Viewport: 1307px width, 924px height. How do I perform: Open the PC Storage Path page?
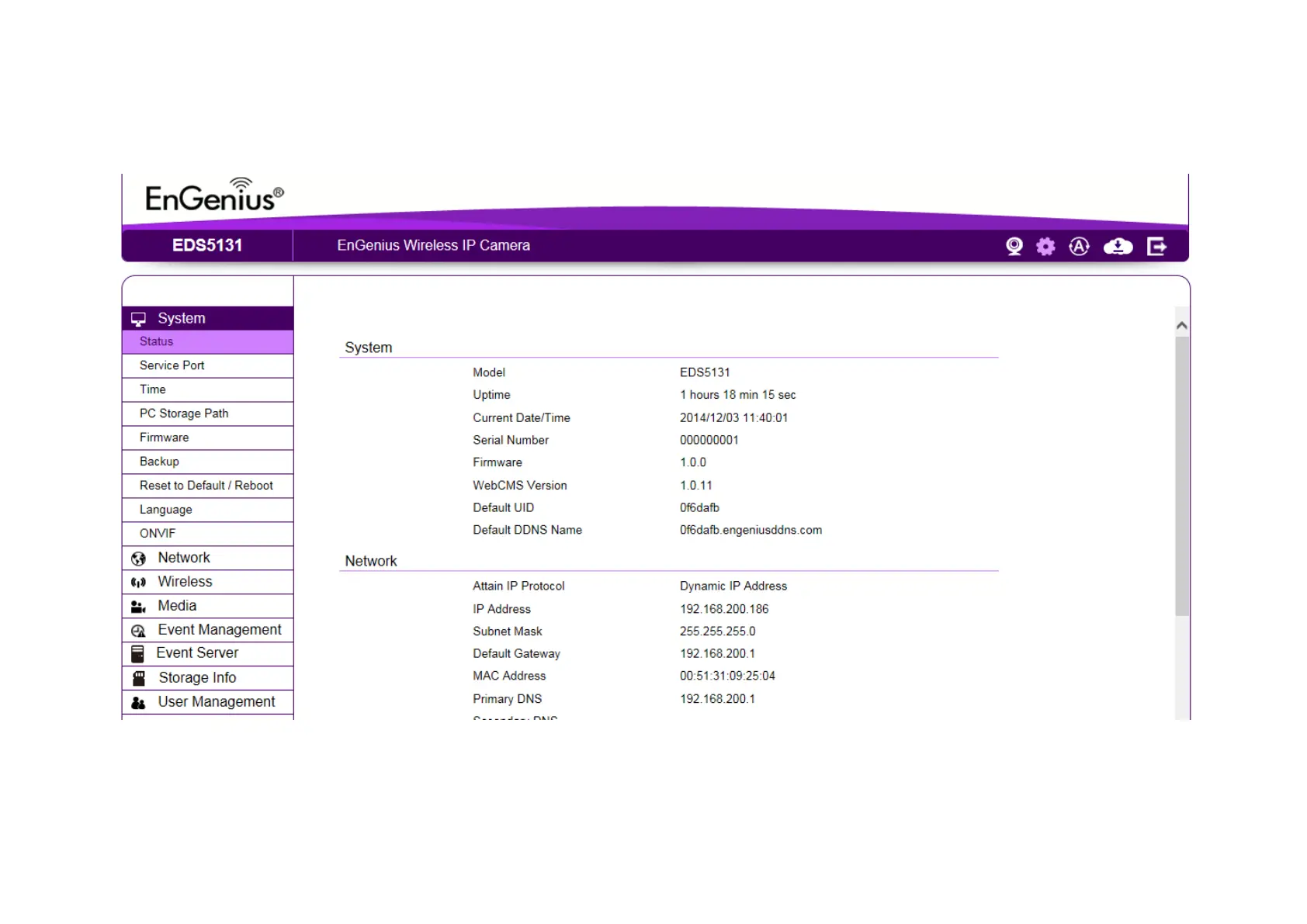point(207,414)
